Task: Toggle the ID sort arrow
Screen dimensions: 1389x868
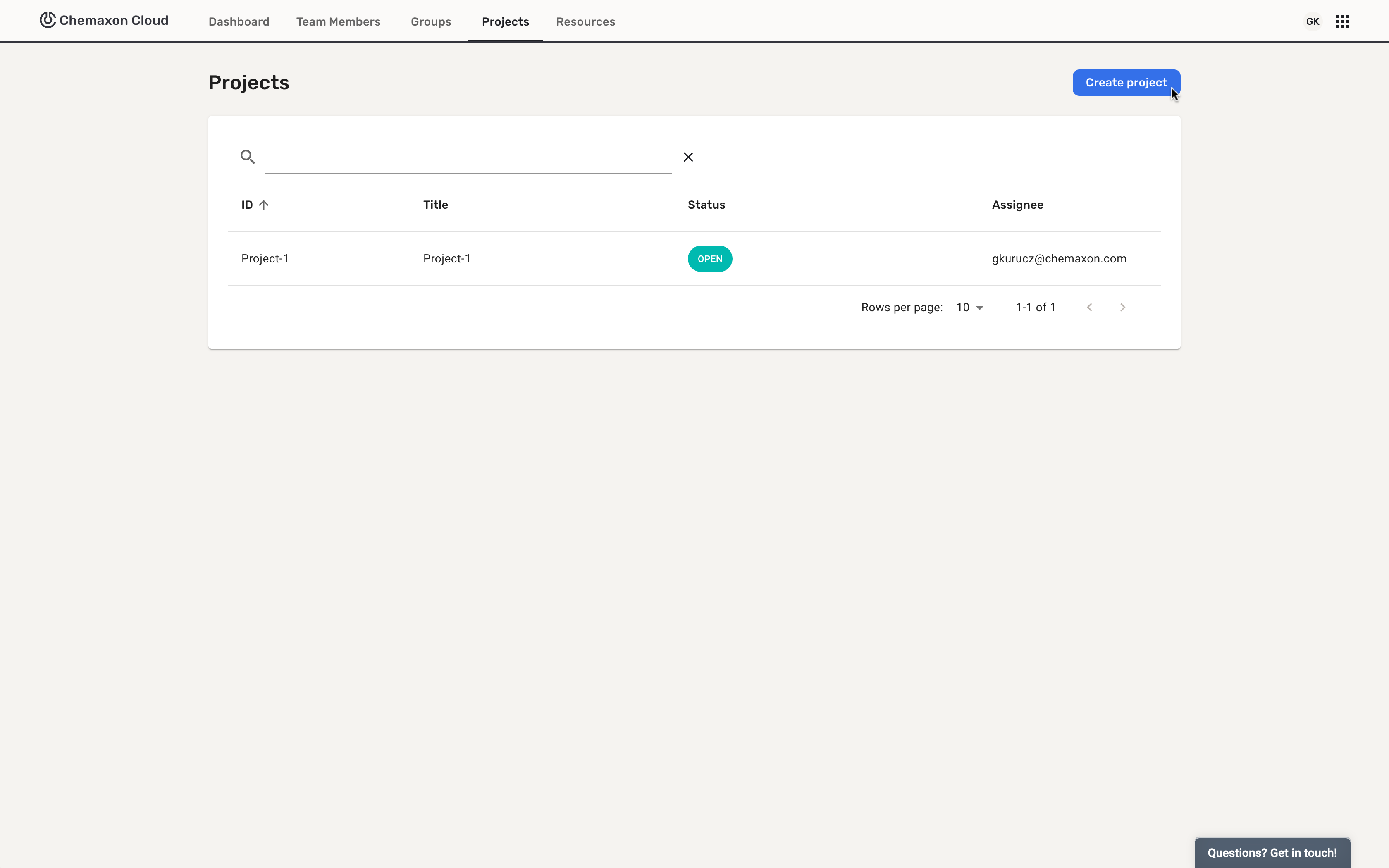Action: coord(263,205)
